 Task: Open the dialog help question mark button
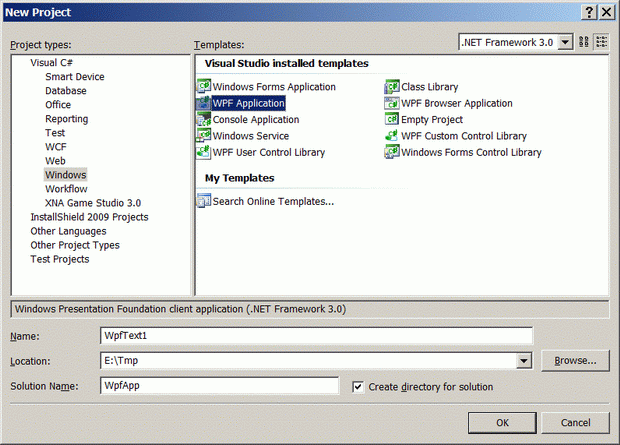(589, 12)
